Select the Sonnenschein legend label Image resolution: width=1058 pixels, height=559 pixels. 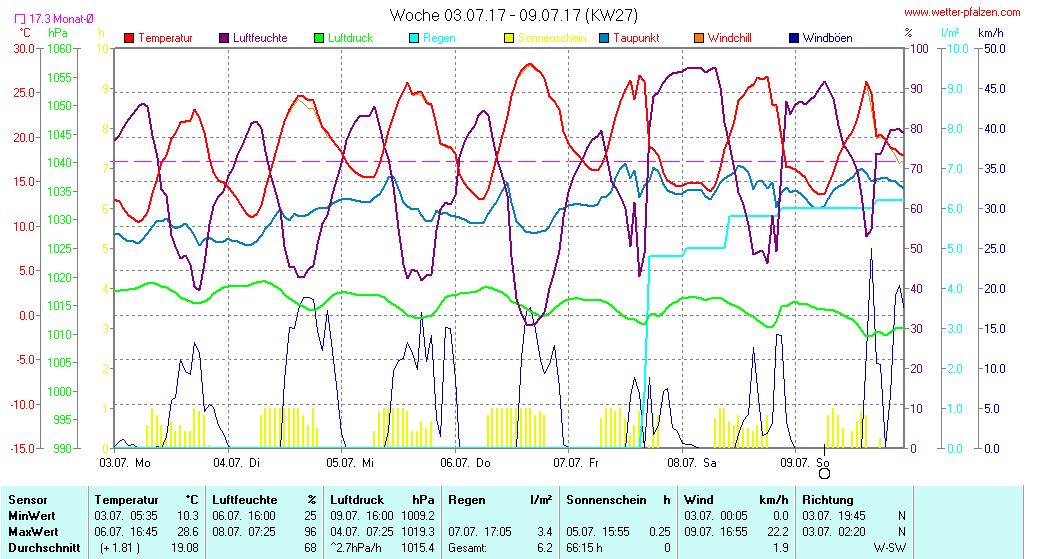(x=553, y=38)
